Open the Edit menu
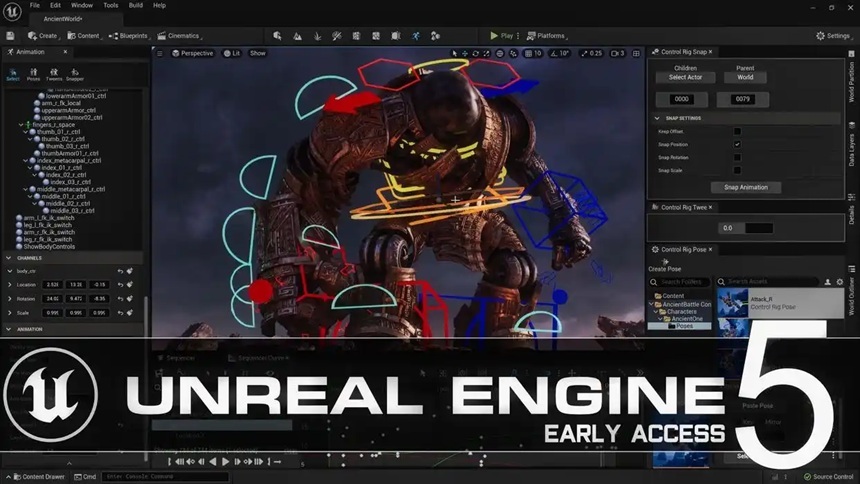Image resolution: width=860 pixels, height=484 pixels. pos(55,5)
